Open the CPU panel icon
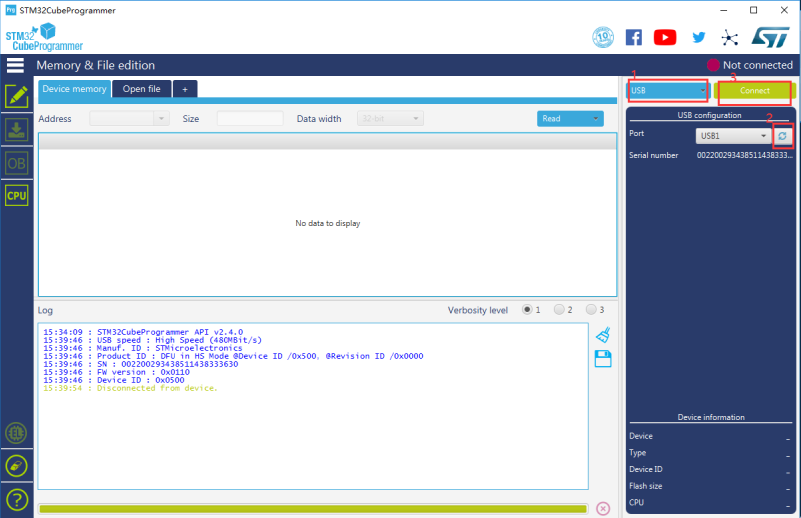The width and height of the screenshot is (801, 518). point(16,196)
